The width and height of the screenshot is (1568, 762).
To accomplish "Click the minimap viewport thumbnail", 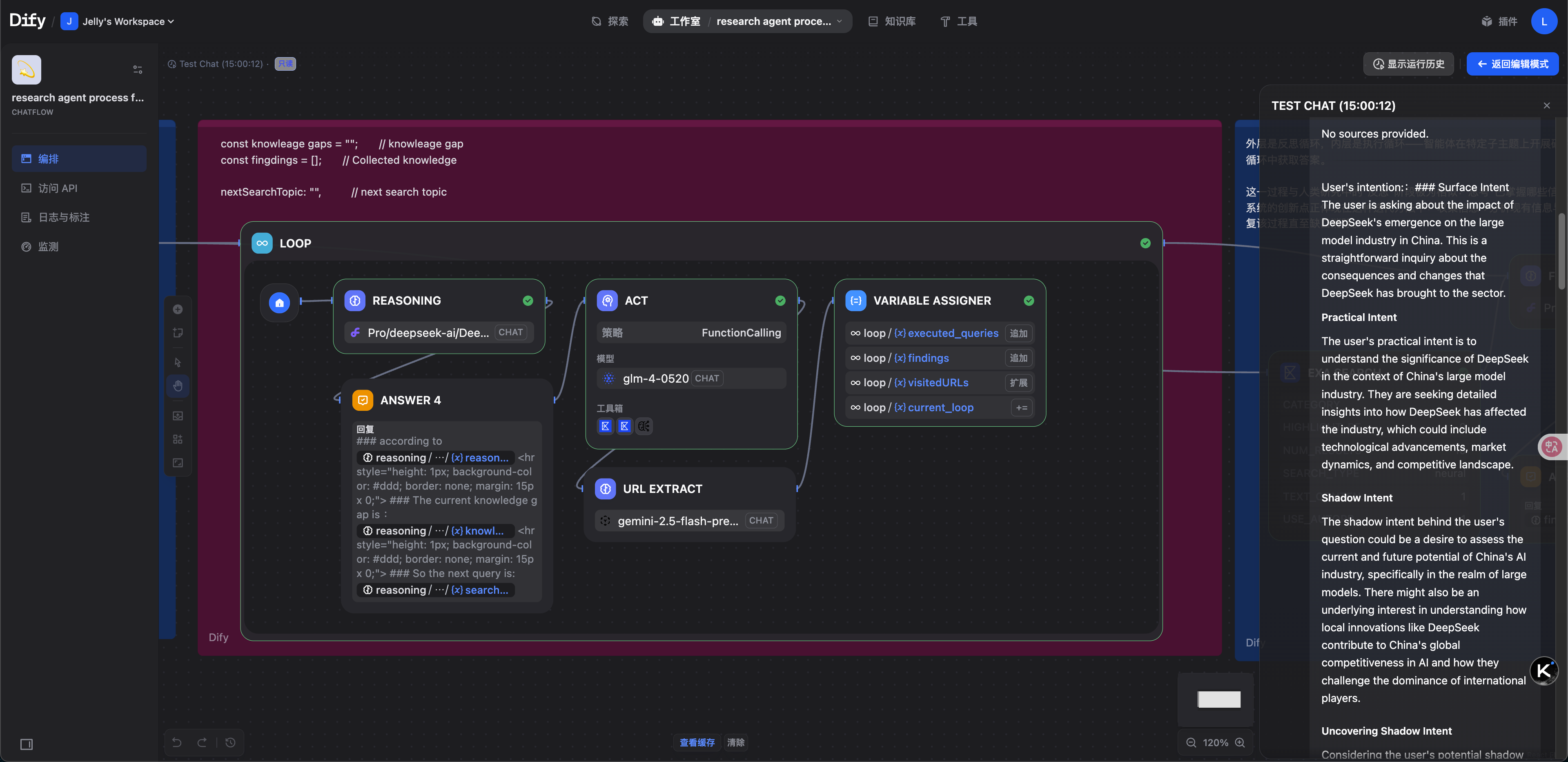I will click(x=1218, y=699).
